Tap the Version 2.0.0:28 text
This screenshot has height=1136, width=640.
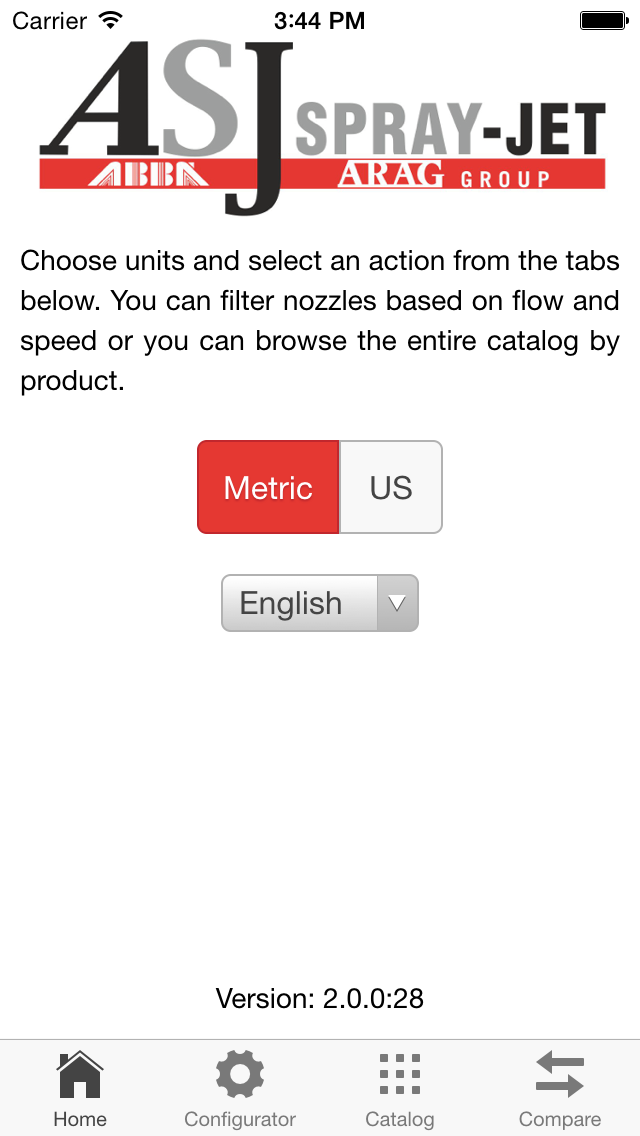point(320,998)
